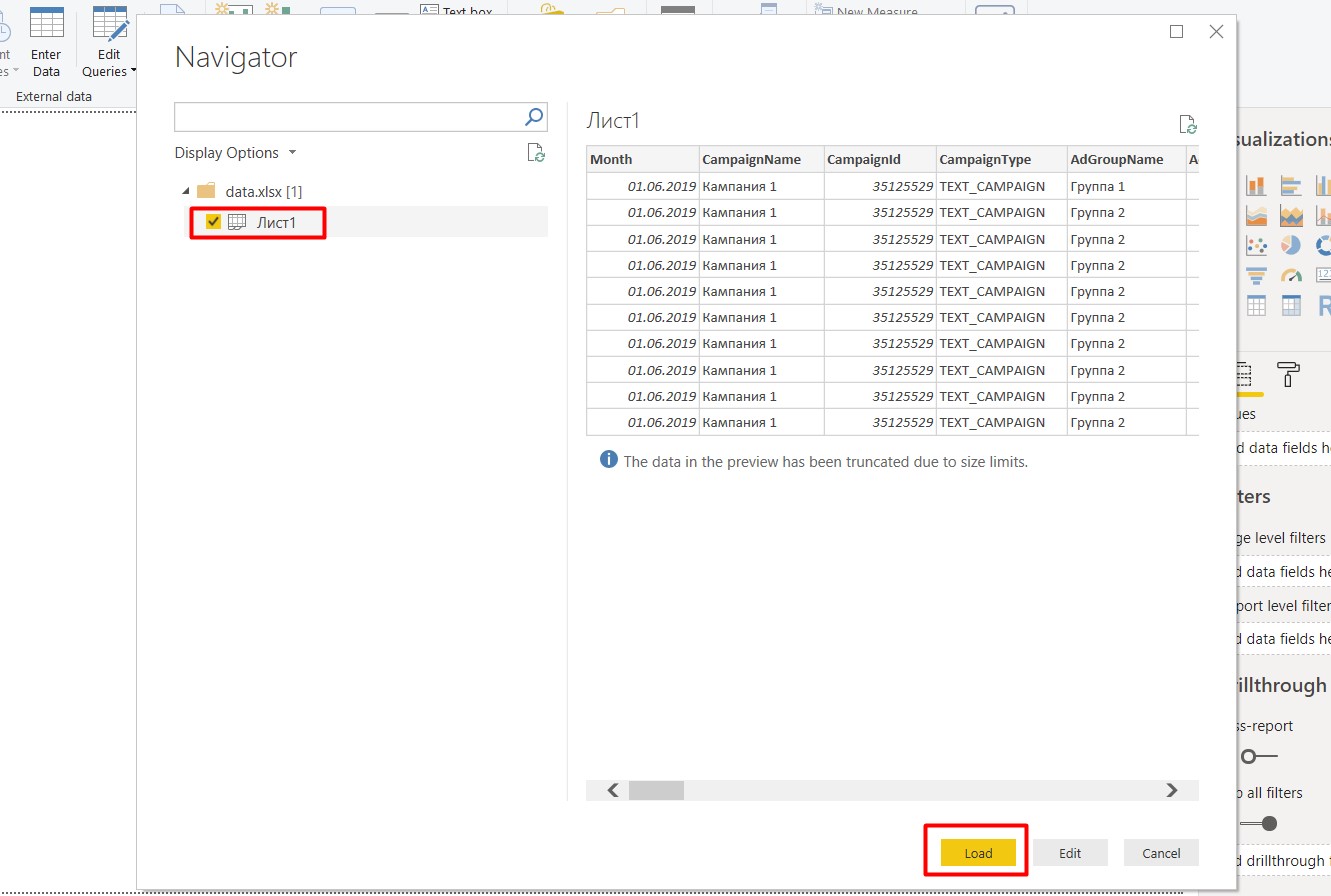The width and height of the screenshot is (1331, 896).
Task: Open the Format paint roller pane
Action: [x=1288, y=375]
